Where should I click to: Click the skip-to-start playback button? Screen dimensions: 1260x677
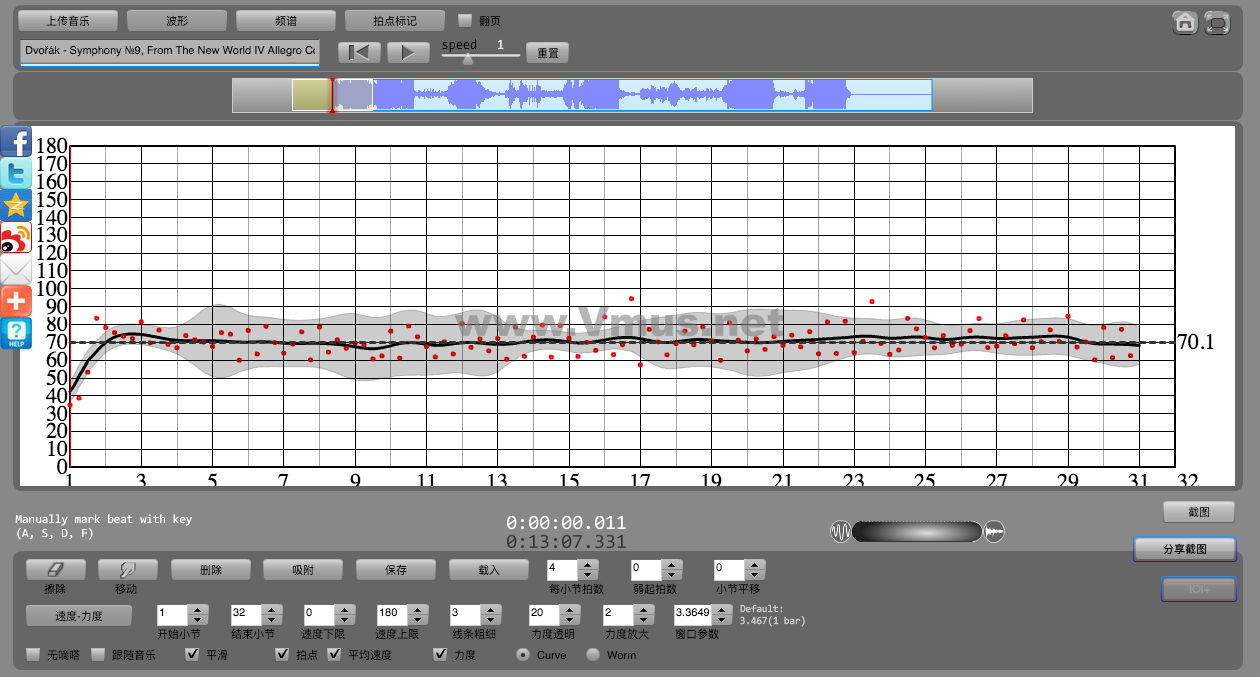pos(359,52)
